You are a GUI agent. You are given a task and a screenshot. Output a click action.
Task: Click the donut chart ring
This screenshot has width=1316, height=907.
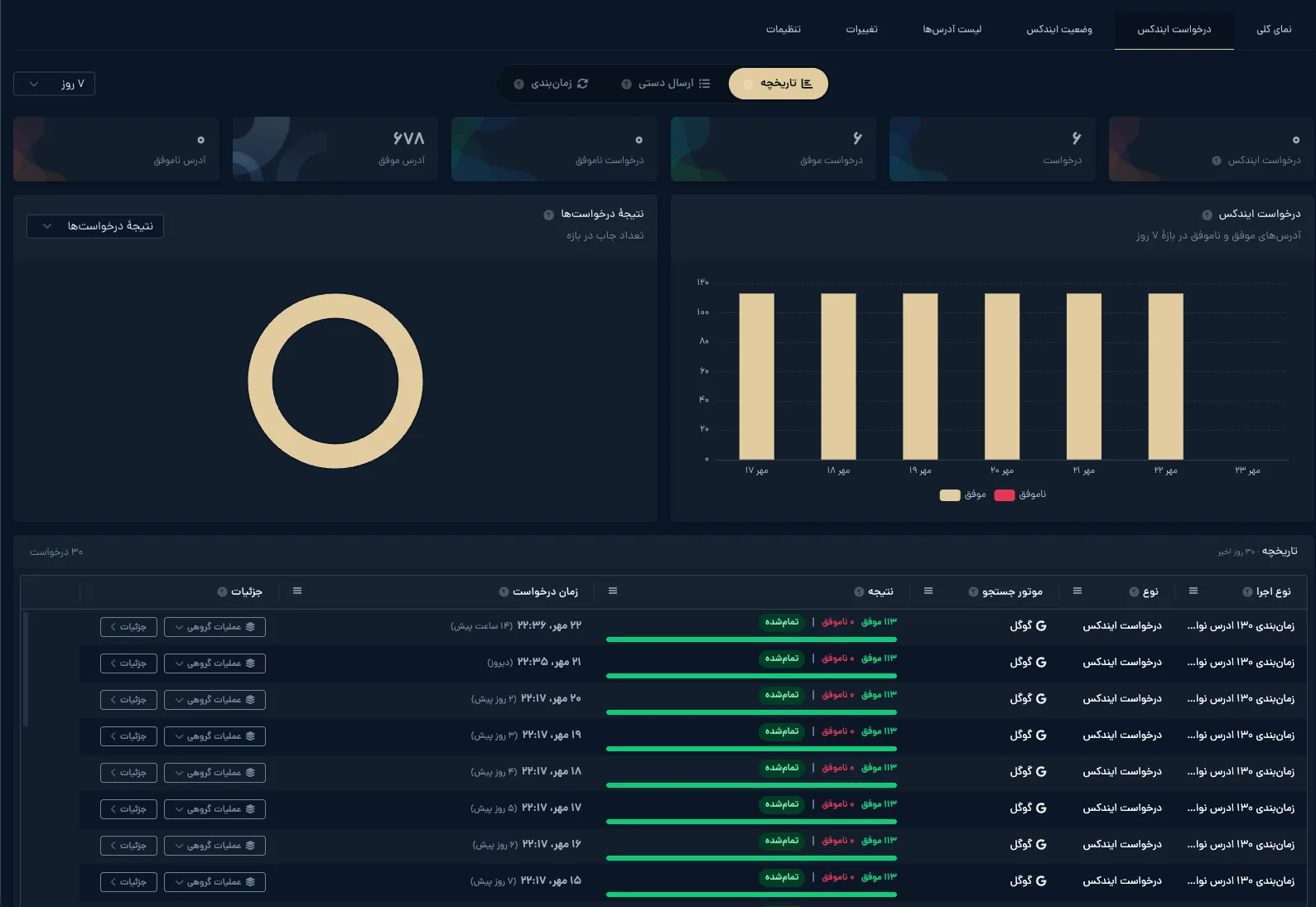click(335, 306)
